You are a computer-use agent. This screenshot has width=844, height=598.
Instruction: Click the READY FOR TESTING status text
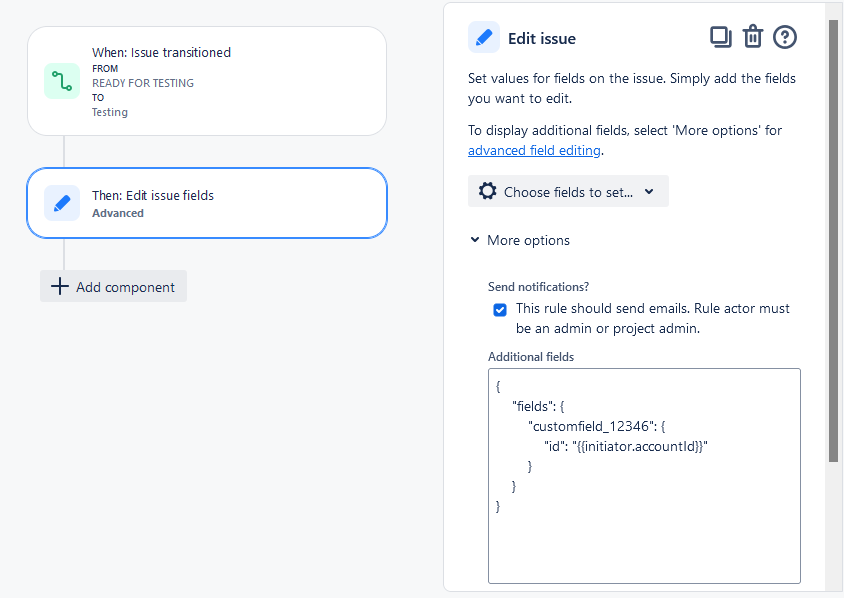(x=143, y=83)
